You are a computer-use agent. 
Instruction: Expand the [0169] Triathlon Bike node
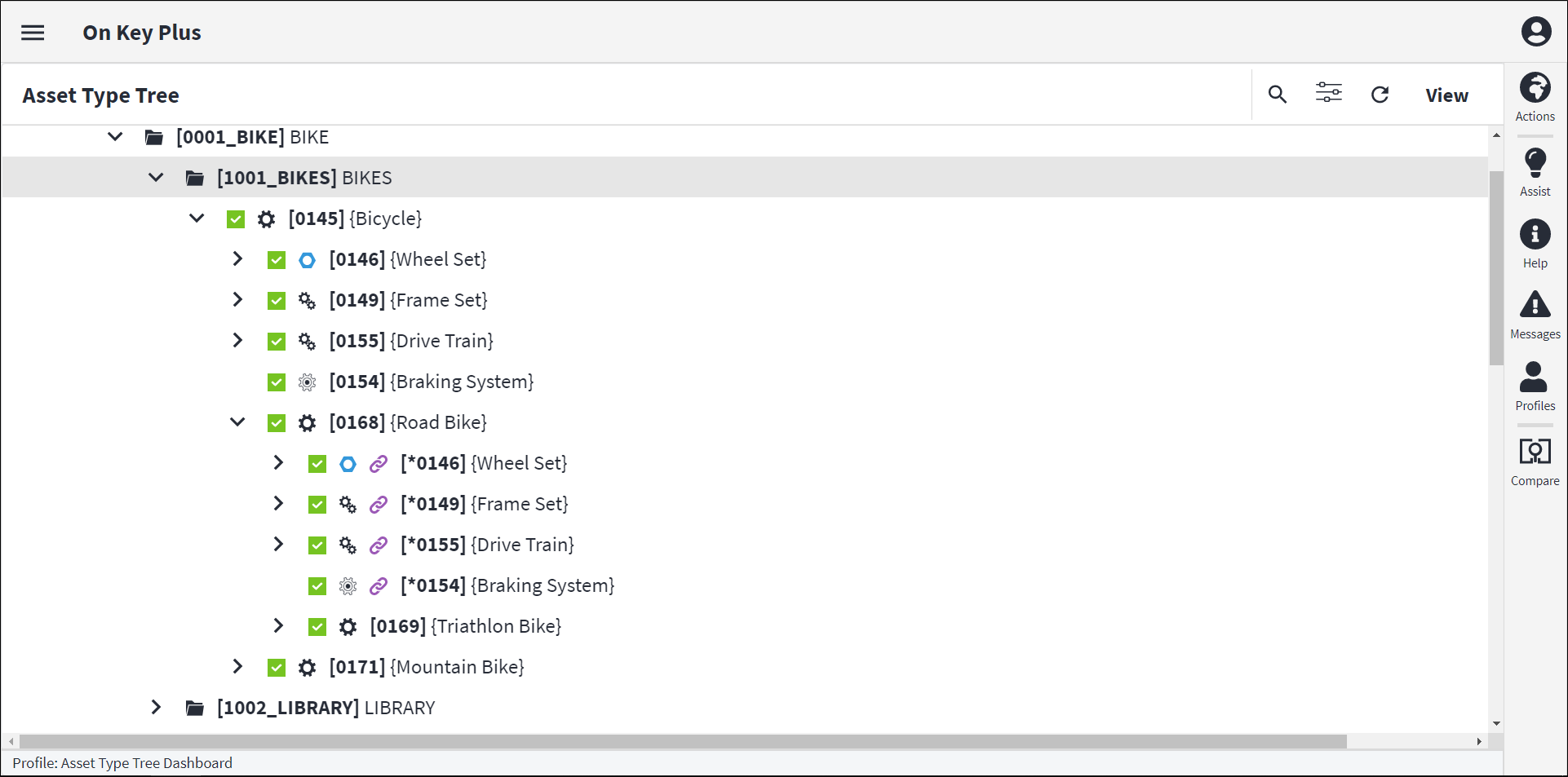(278, 625)
